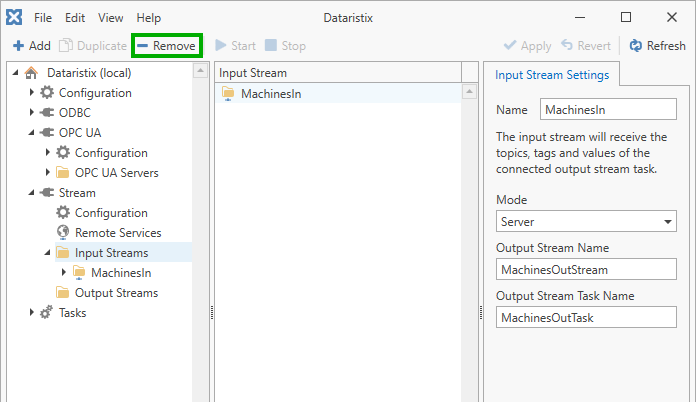This screenshot has width=696, height=402.
Task: Click the Tasks gears icon
Action: pyautogui.click(x=47, y=312)
